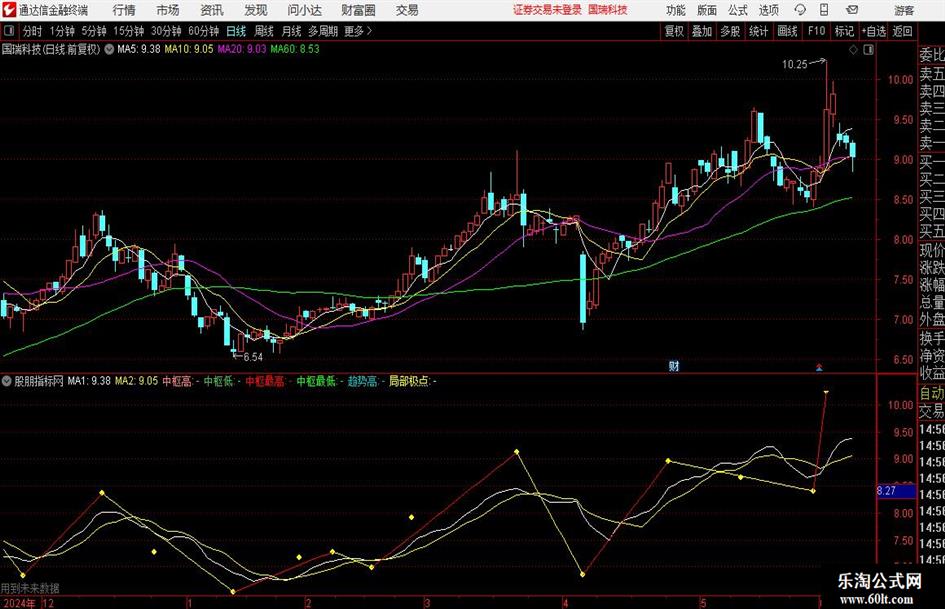Open the 公式 menu
The width and height of the screenshot is (945, 609).
click(x=738, y=10)
